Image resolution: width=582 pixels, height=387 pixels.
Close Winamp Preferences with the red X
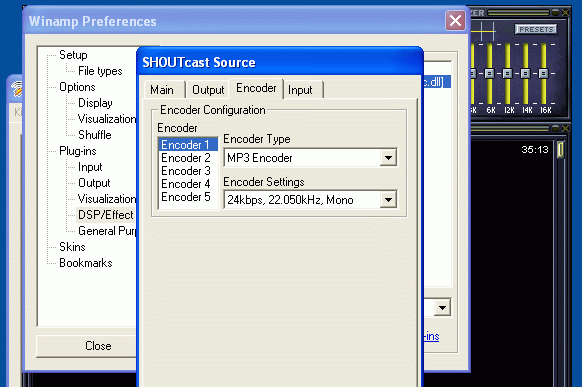455,21
